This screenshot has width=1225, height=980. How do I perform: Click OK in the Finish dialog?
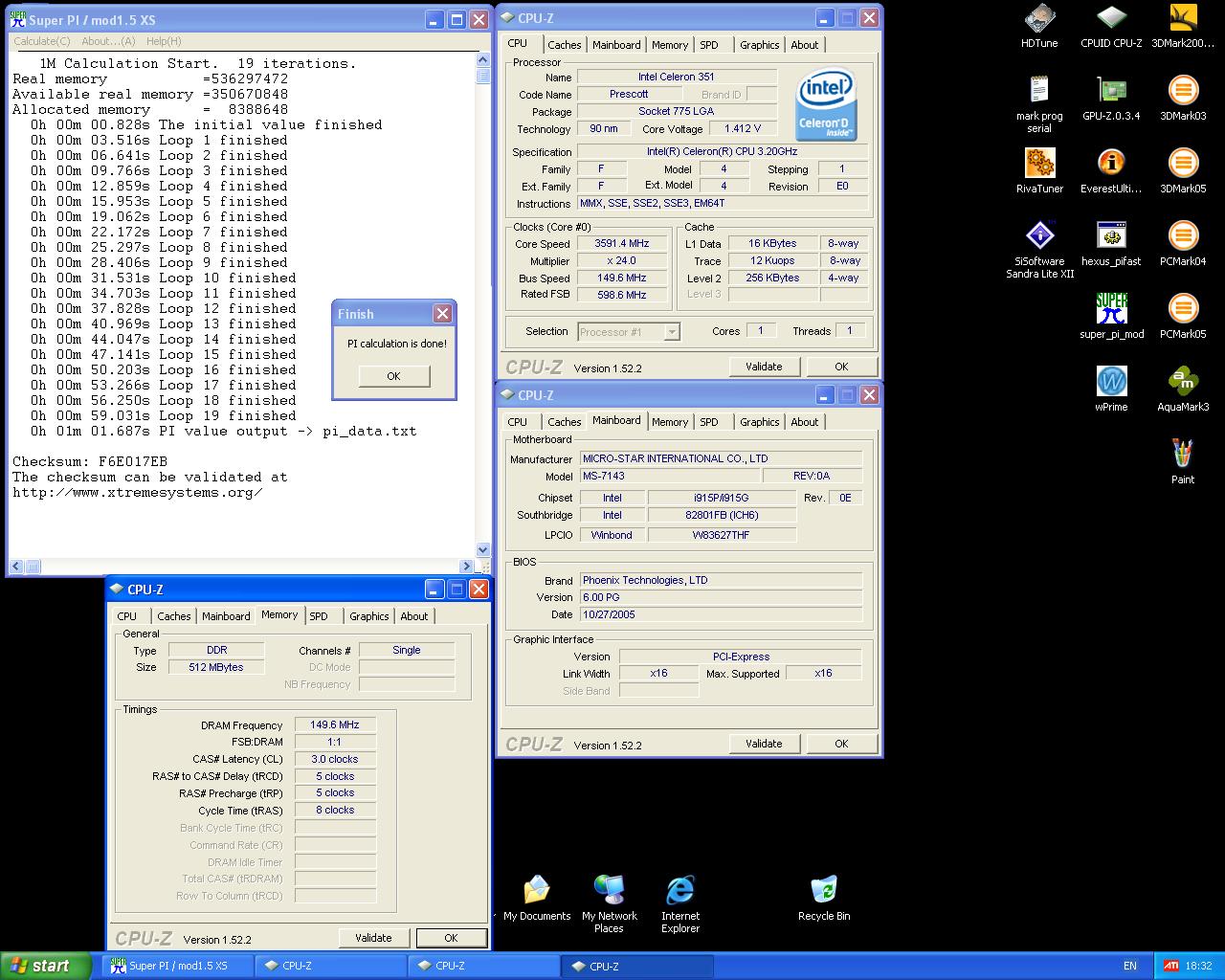pos(393,376)
